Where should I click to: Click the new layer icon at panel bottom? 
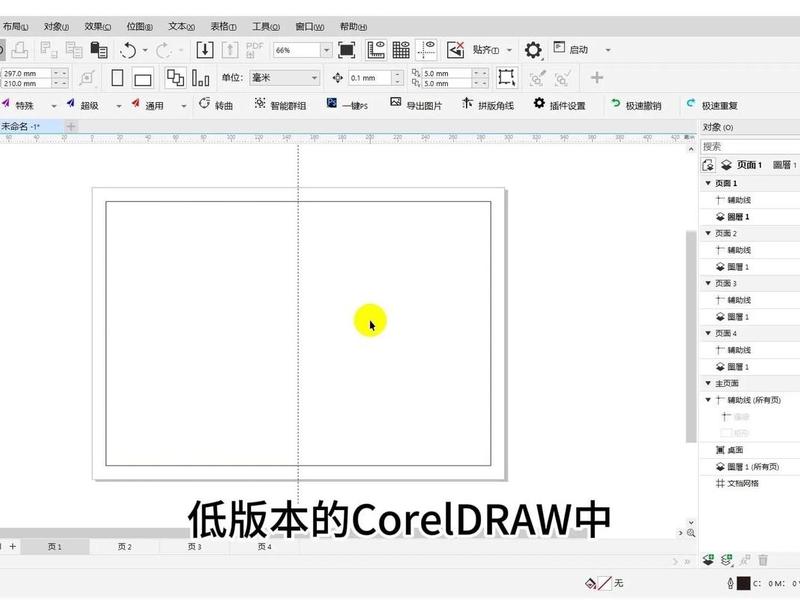708,560
